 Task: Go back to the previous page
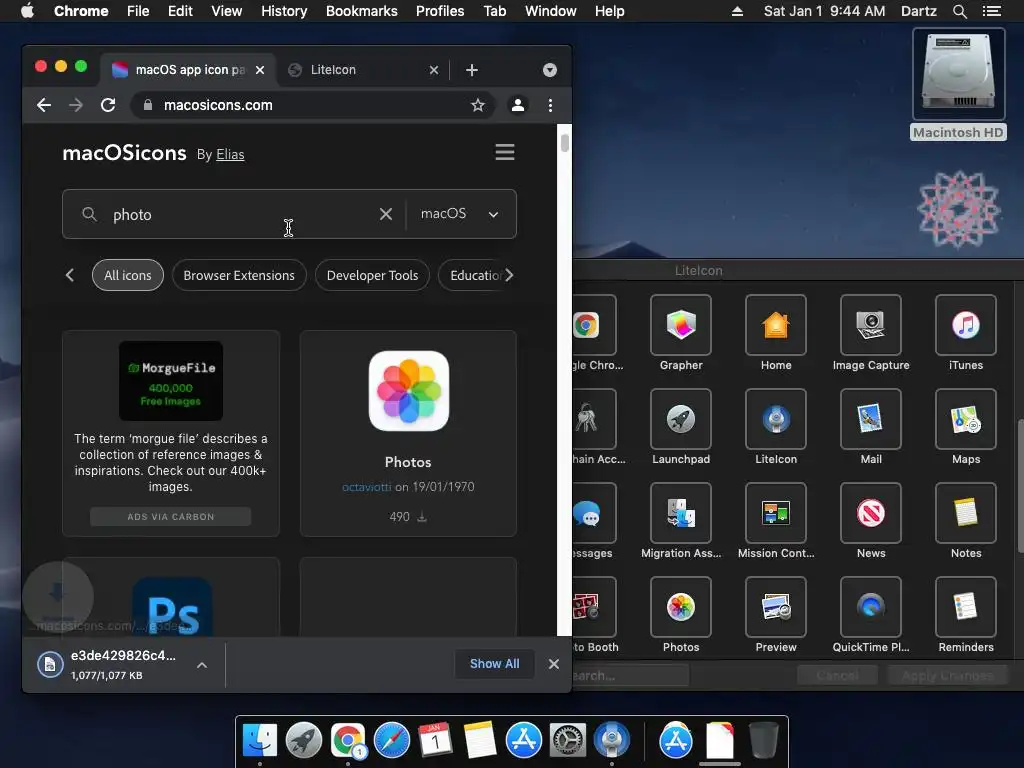[x=44, y=105]
